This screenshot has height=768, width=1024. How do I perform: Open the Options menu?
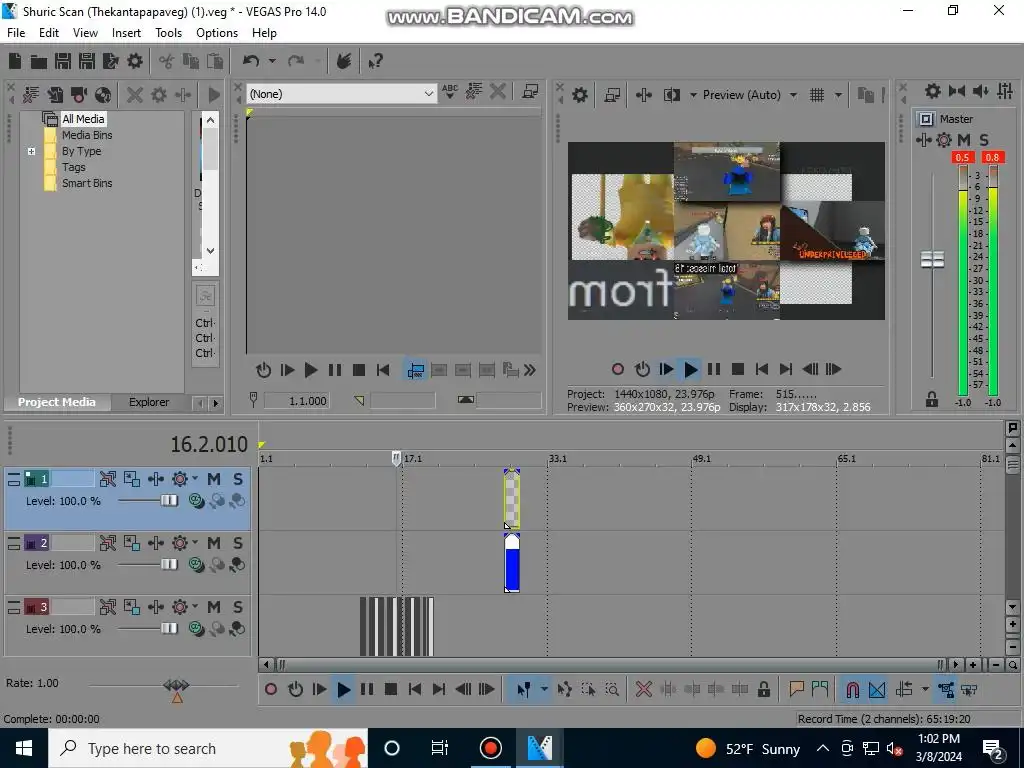[x=217, y=33]
